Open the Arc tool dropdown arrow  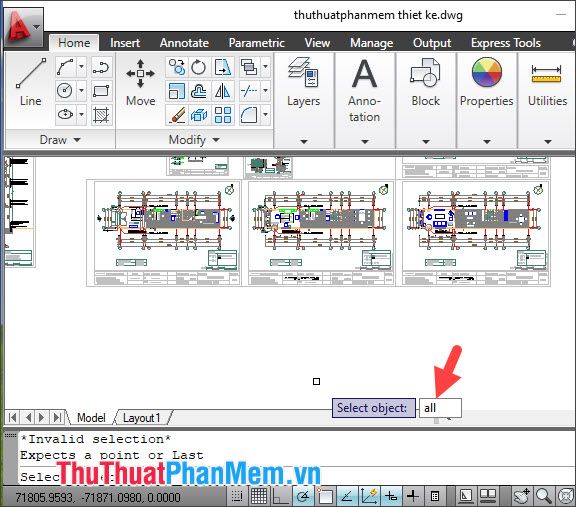coord(82,68)
